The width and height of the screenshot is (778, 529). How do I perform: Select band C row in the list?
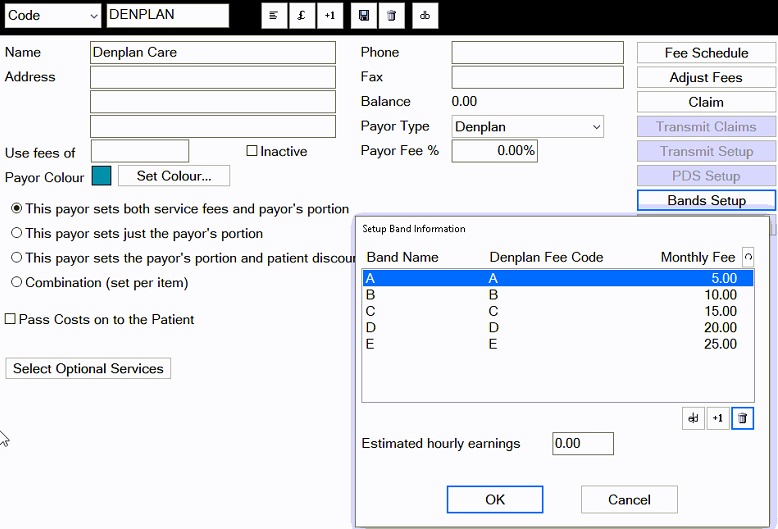[x=556, y=311]
